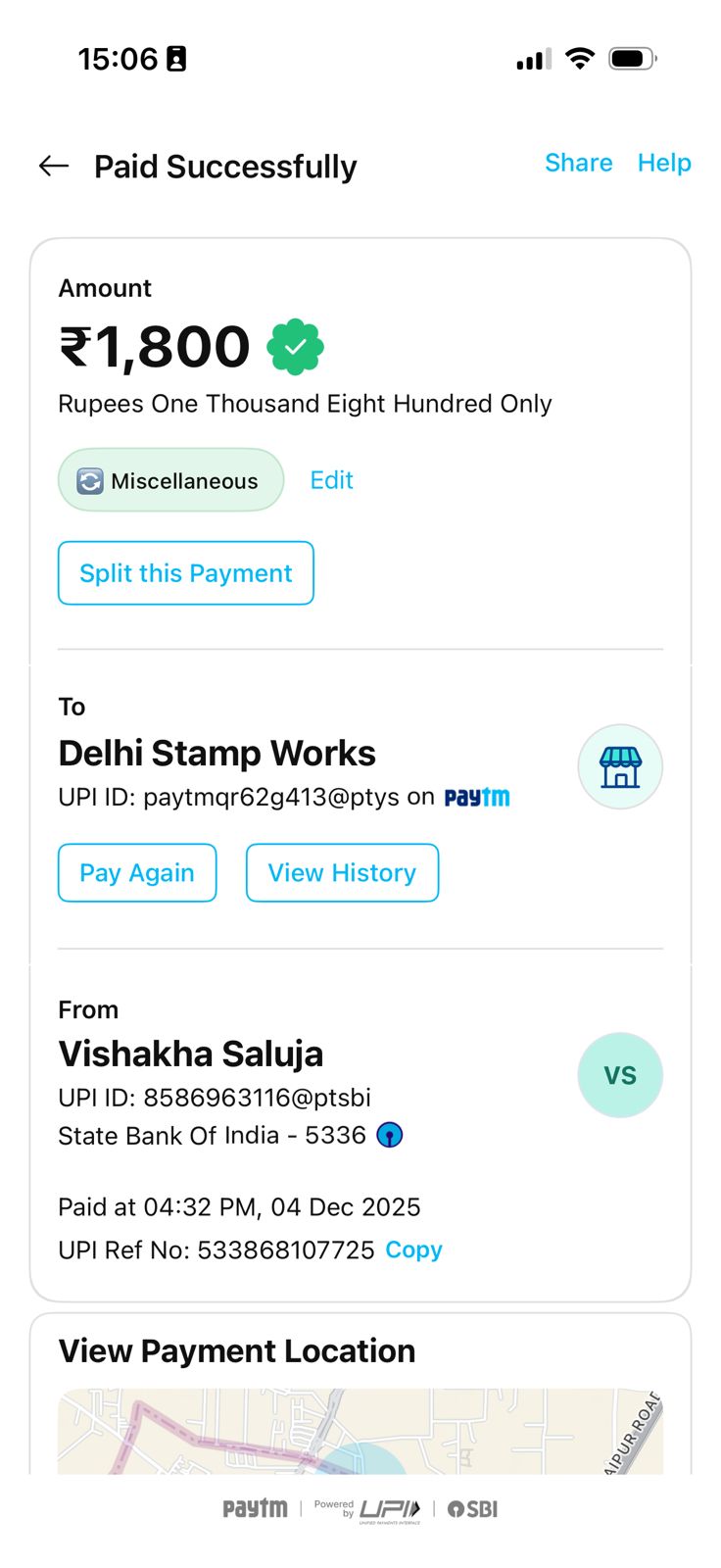Copy the UPI reference number
721x1568 pixels.
pyautogui.click(x=413, y=1249)
